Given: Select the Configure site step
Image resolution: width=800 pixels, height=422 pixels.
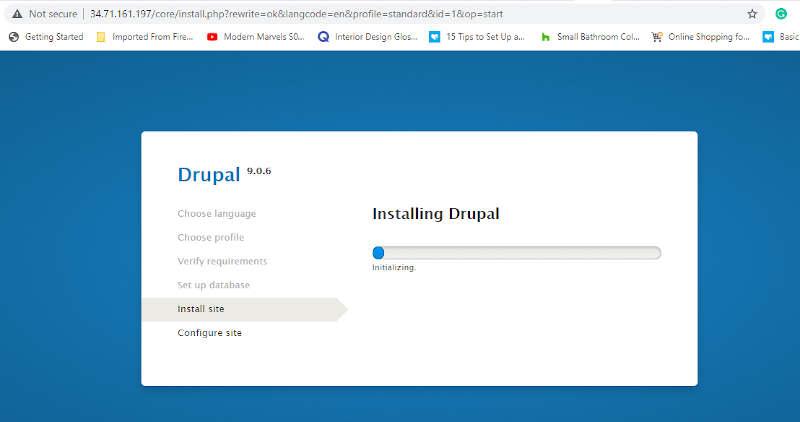Looking at the screenshot, I should (210, 333).
